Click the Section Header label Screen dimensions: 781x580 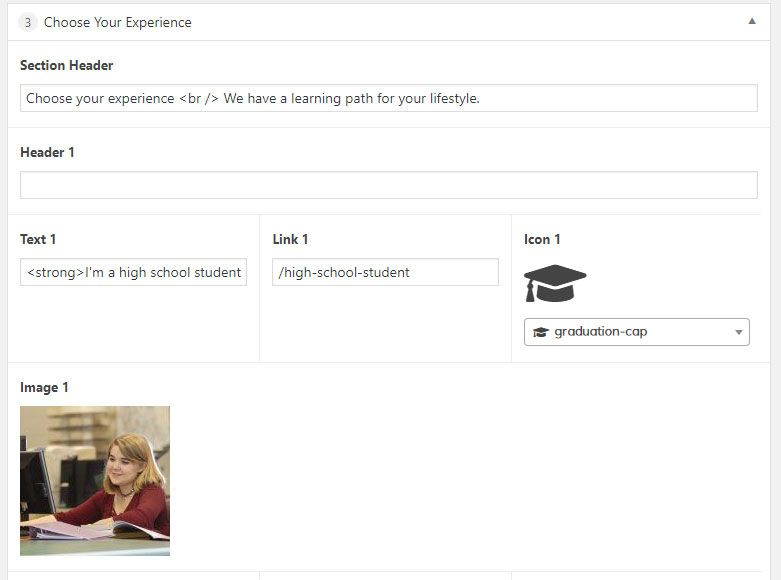[67, 65]
